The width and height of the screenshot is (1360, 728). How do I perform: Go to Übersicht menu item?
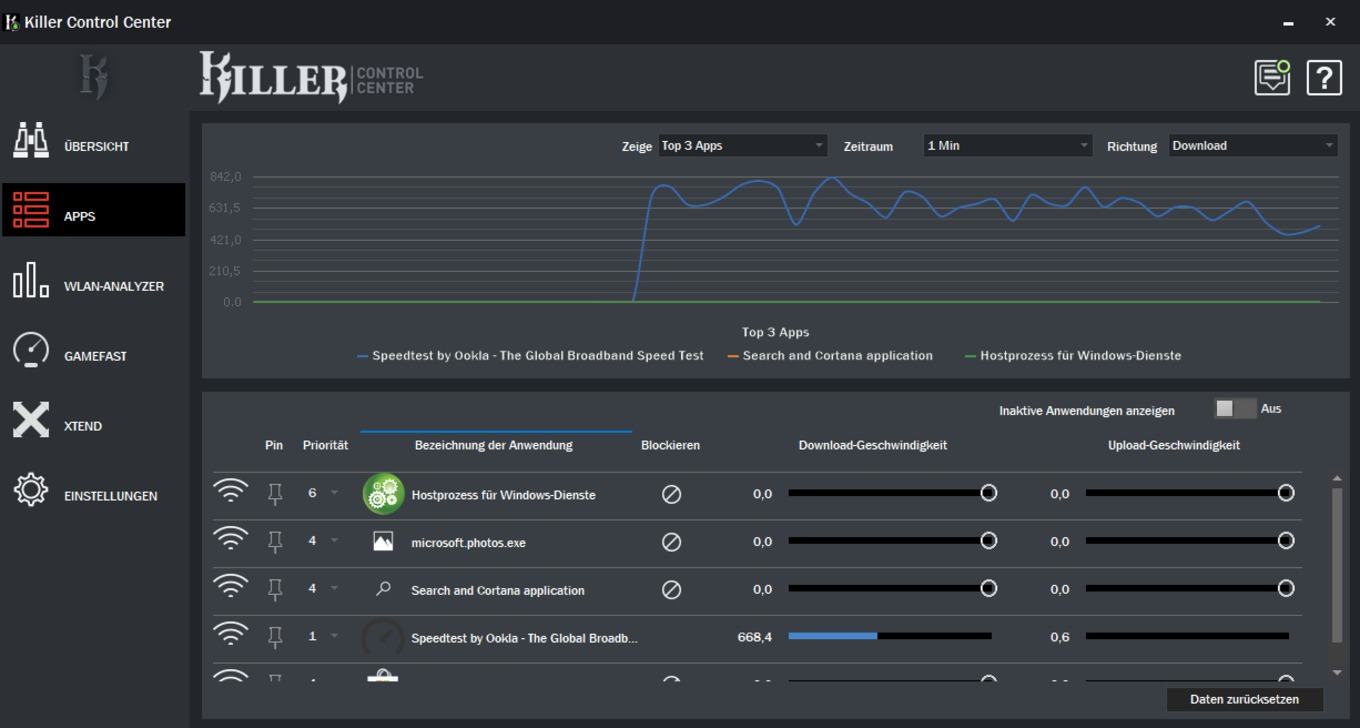click(x=97, y=146)
